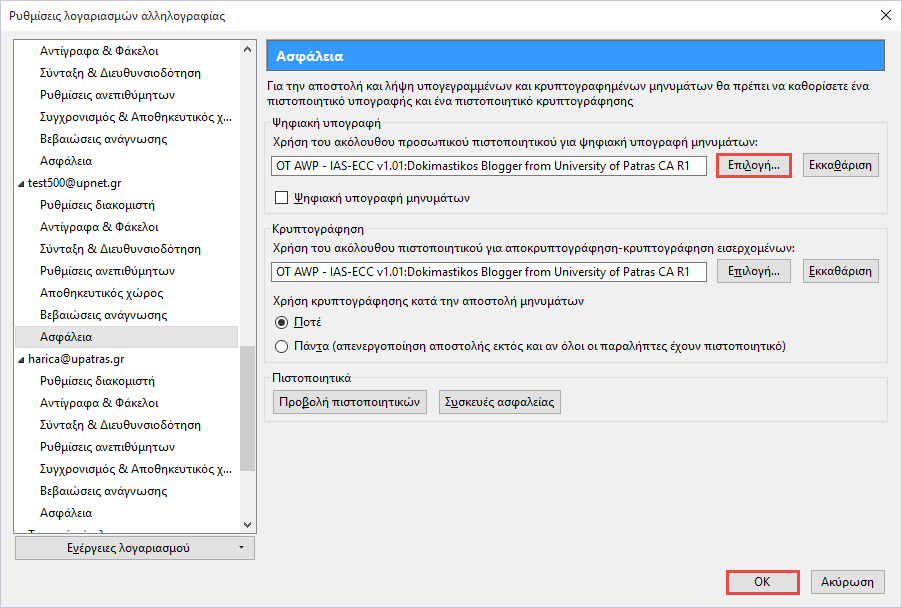
Task: Click Εκκαθάριση for encryption certificate
Action: click(840, 271)
